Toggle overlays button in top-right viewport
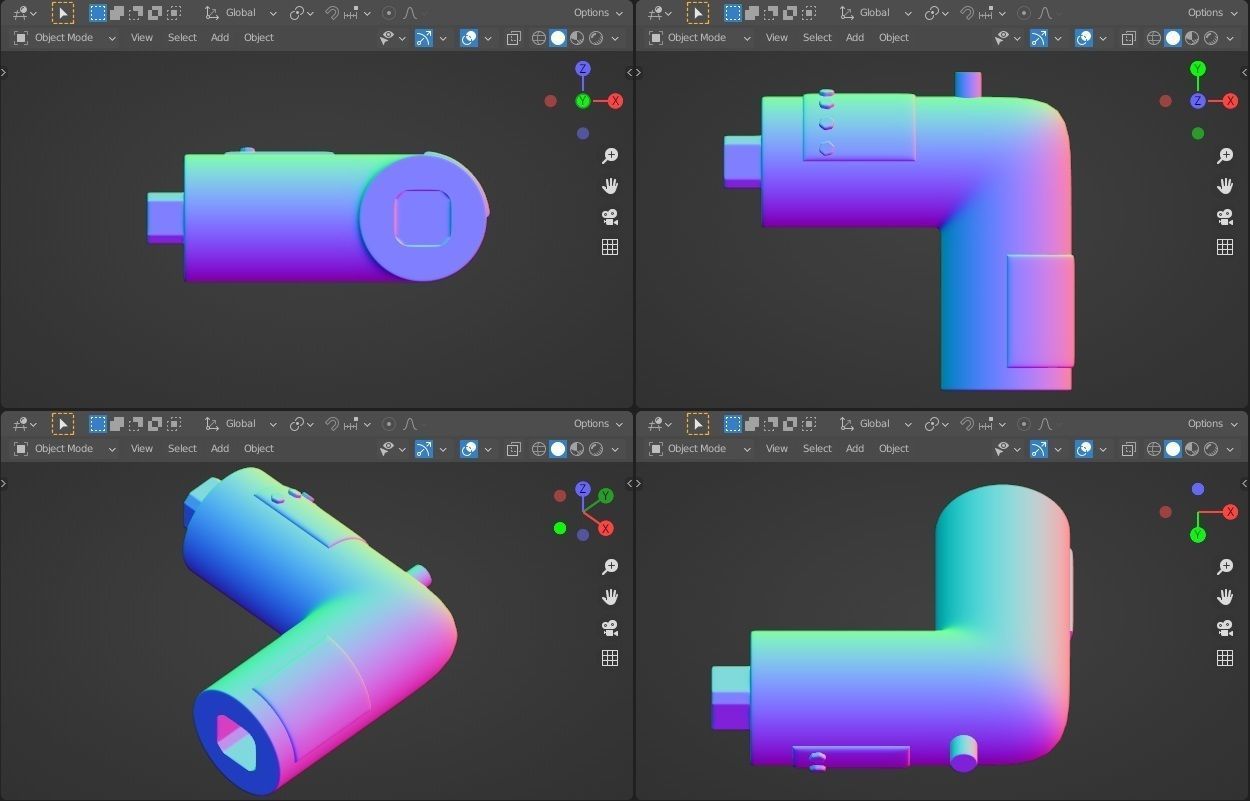The width and height of the screenshot is (1250, 801). (1084, 38)
